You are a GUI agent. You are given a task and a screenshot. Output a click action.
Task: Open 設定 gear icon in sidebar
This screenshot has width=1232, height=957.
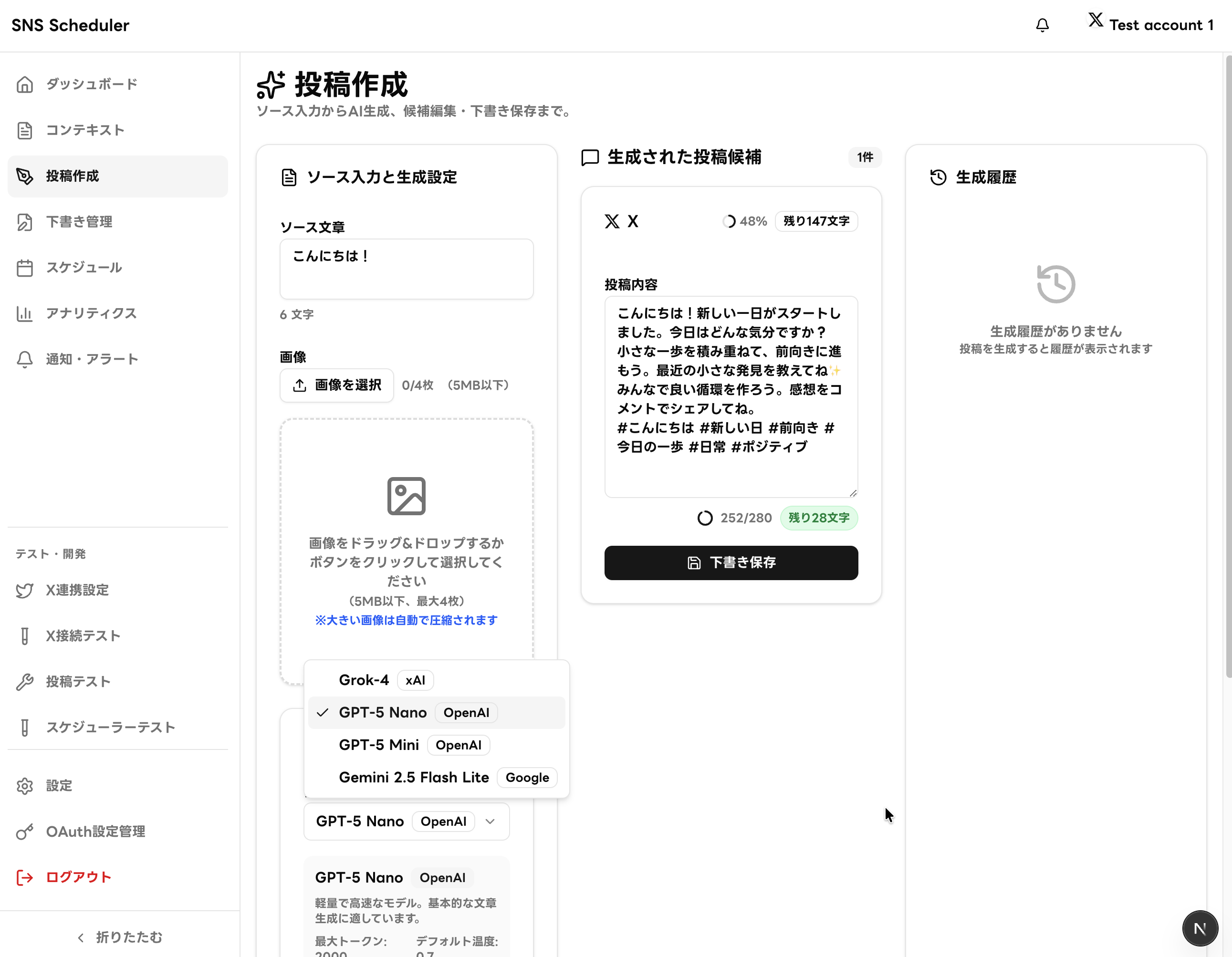[25, 786]
